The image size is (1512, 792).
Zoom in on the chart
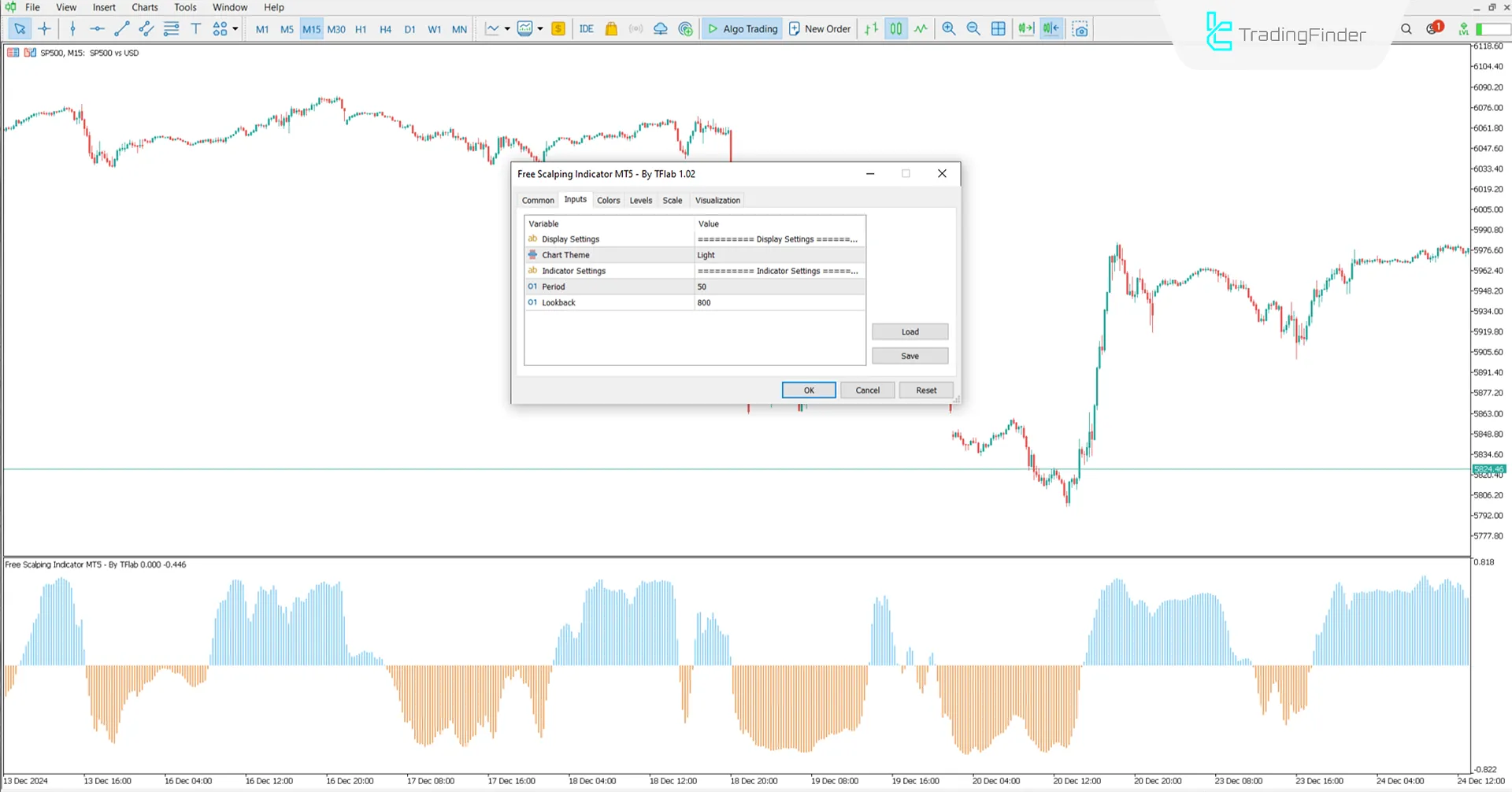tap(948, 28)
